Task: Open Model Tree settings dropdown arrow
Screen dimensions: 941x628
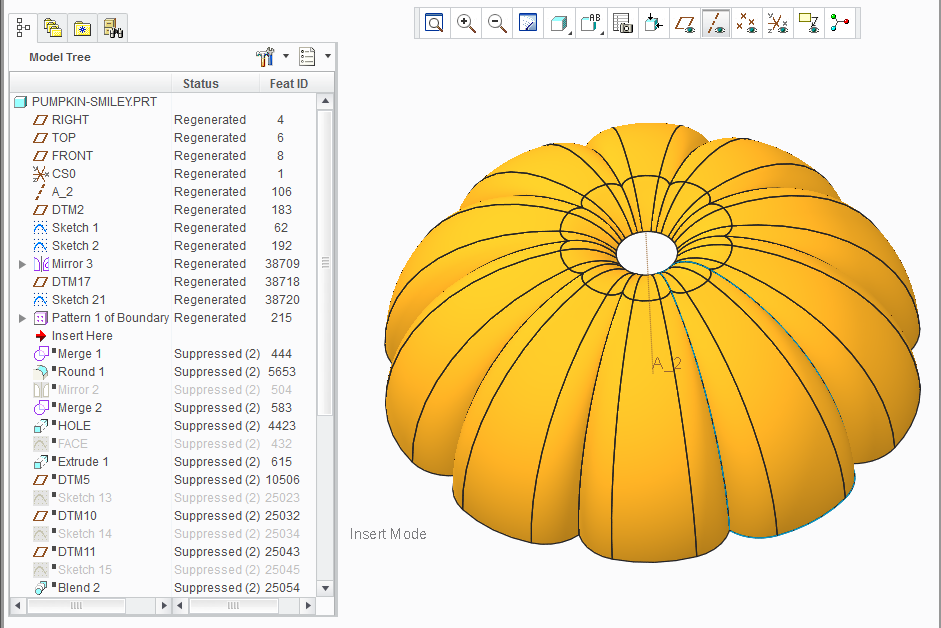Action: pyautogui.click(x=286, y=56)
